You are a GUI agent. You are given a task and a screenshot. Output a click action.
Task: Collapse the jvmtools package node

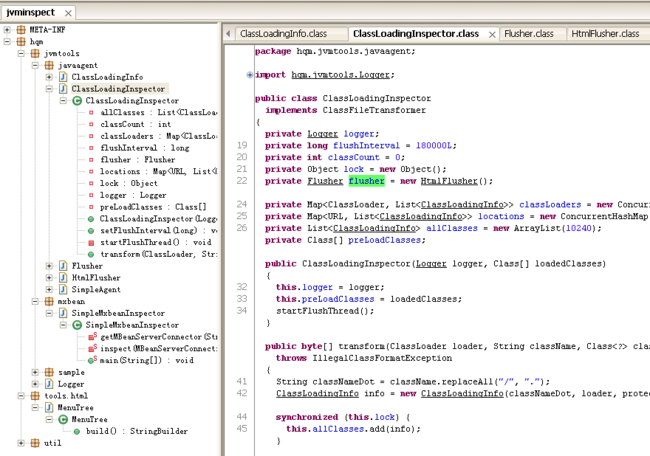[x=21, y=53]
